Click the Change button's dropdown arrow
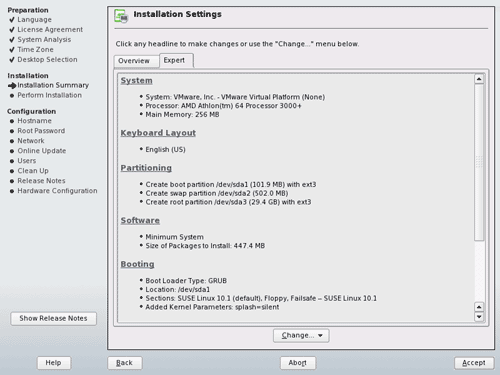This screenshot has height=375, width=500. point(320,336)
